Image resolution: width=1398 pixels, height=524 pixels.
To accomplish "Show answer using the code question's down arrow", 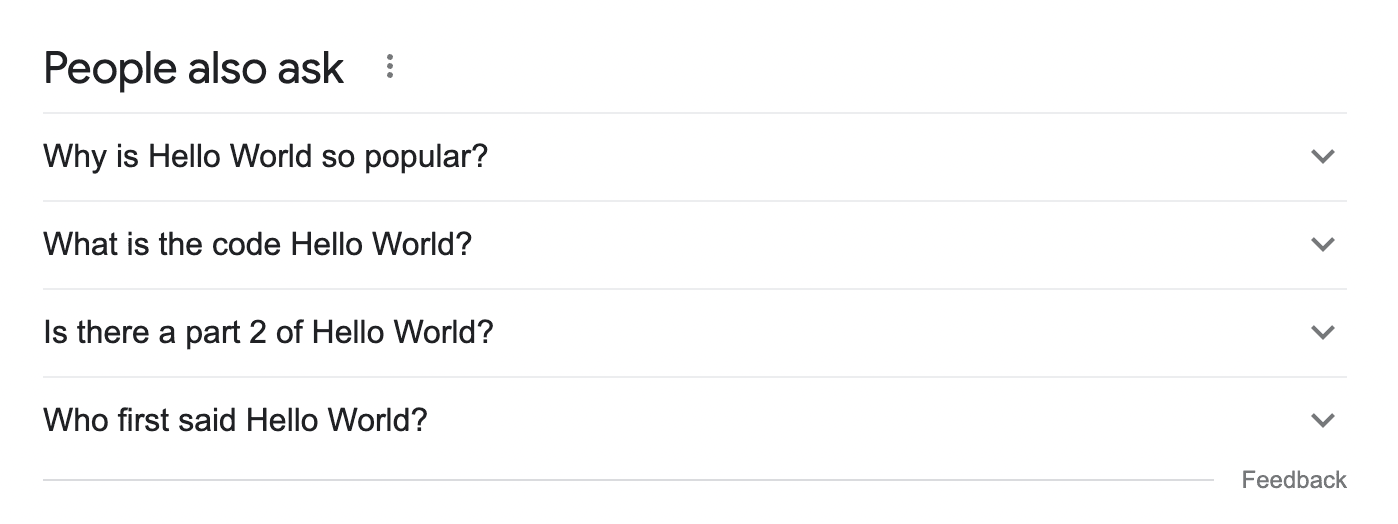I will (x=1322, y=245).
